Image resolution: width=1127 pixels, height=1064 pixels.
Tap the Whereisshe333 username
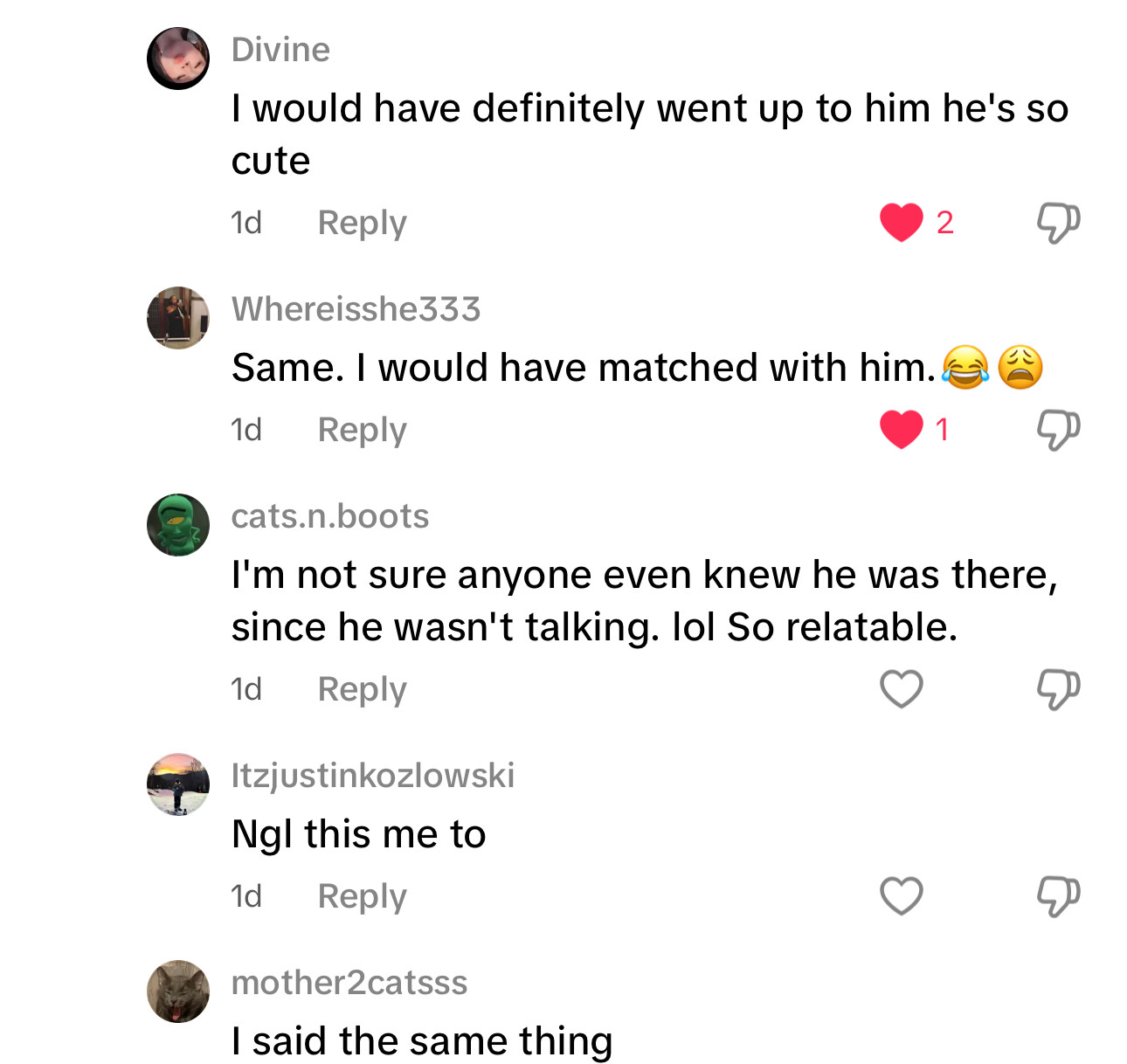pyautogui.click(x=356, y=309)
